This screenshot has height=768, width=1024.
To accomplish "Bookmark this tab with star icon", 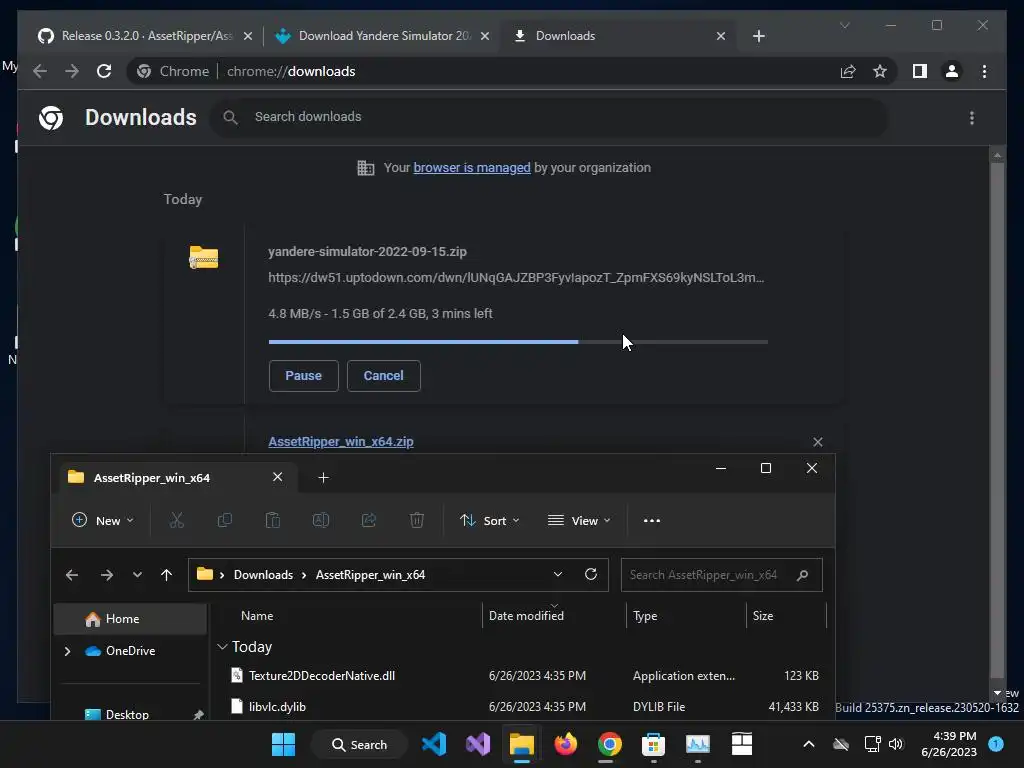I will [x=880, y=71].
